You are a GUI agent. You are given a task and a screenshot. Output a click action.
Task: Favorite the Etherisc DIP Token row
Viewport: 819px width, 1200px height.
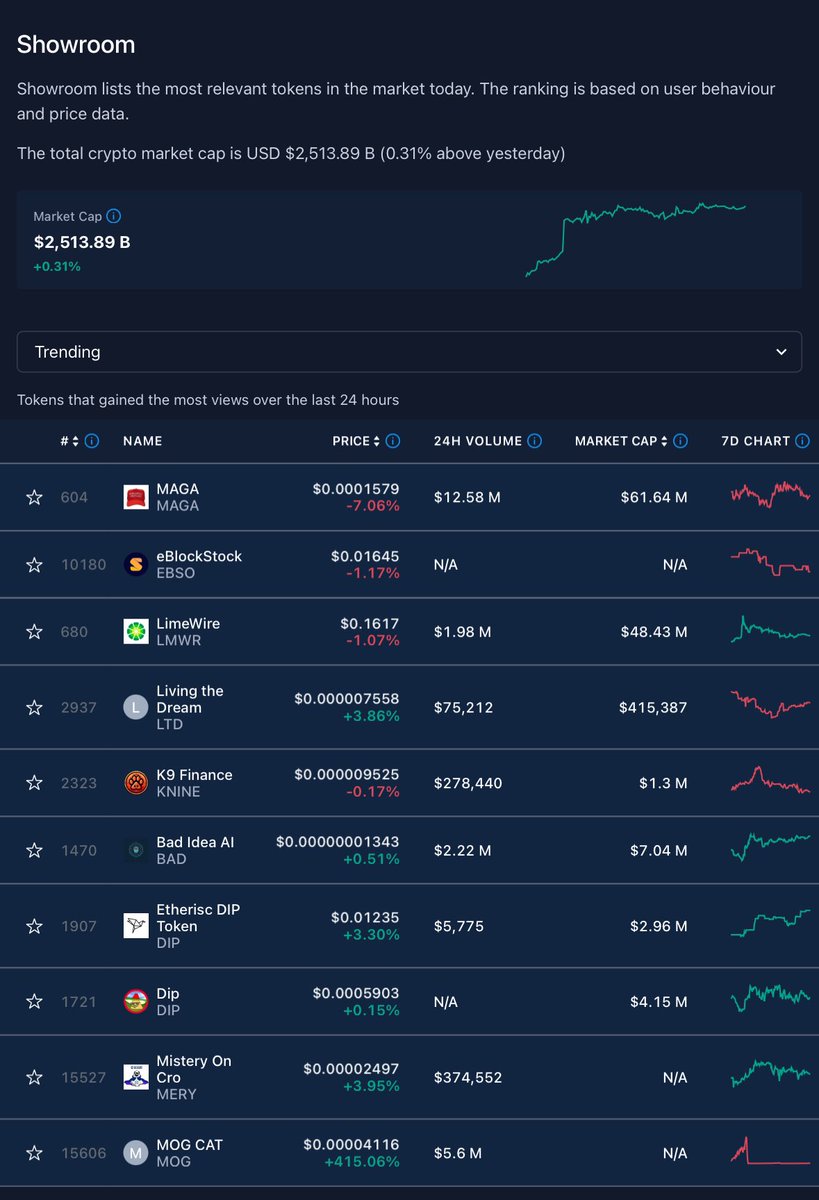pyautogui.click(x=34, y=926)
